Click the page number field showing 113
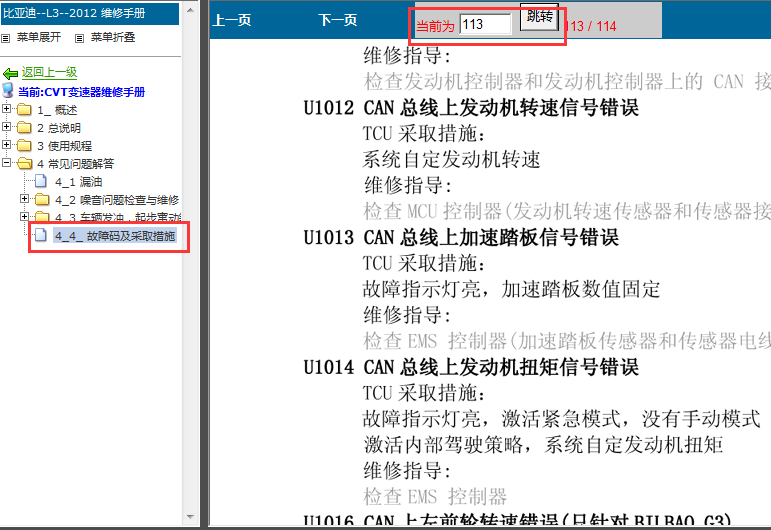Screen dimensions: 771x530 point(485,24)
